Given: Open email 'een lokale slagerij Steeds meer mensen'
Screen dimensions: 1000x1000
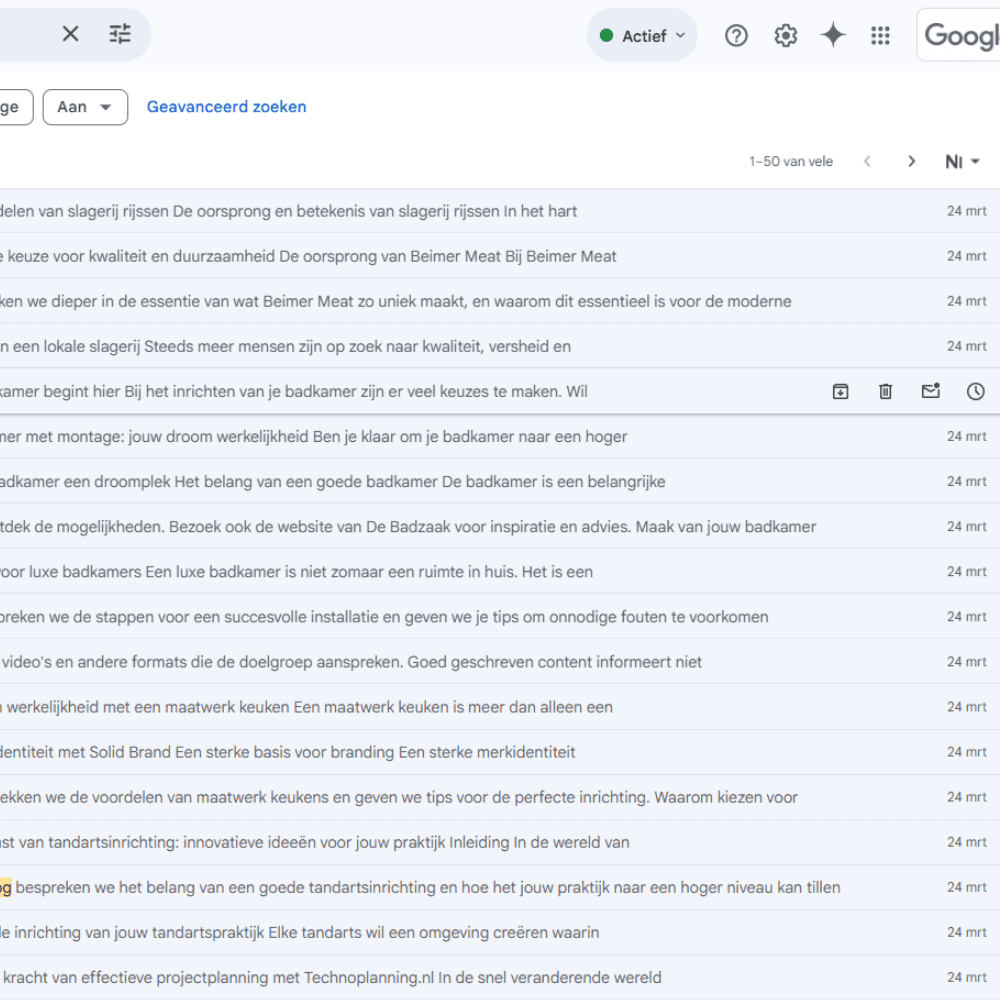Looking at the screenshot, I should tap(500, 346).
